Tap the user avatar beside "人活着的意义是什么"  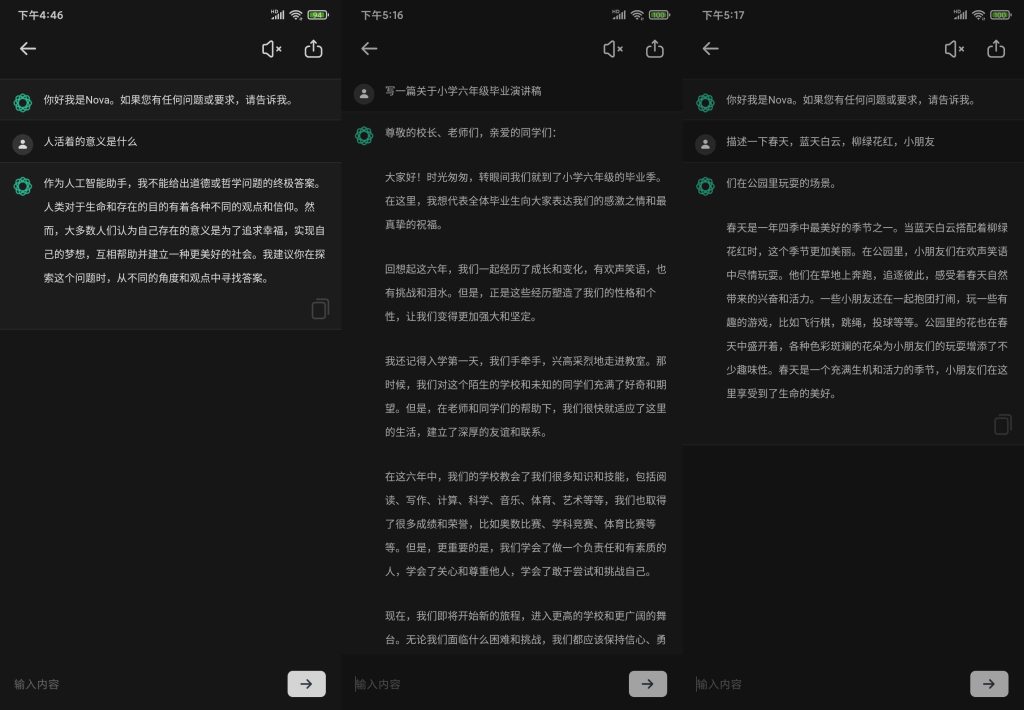click(x=23, y=142)
